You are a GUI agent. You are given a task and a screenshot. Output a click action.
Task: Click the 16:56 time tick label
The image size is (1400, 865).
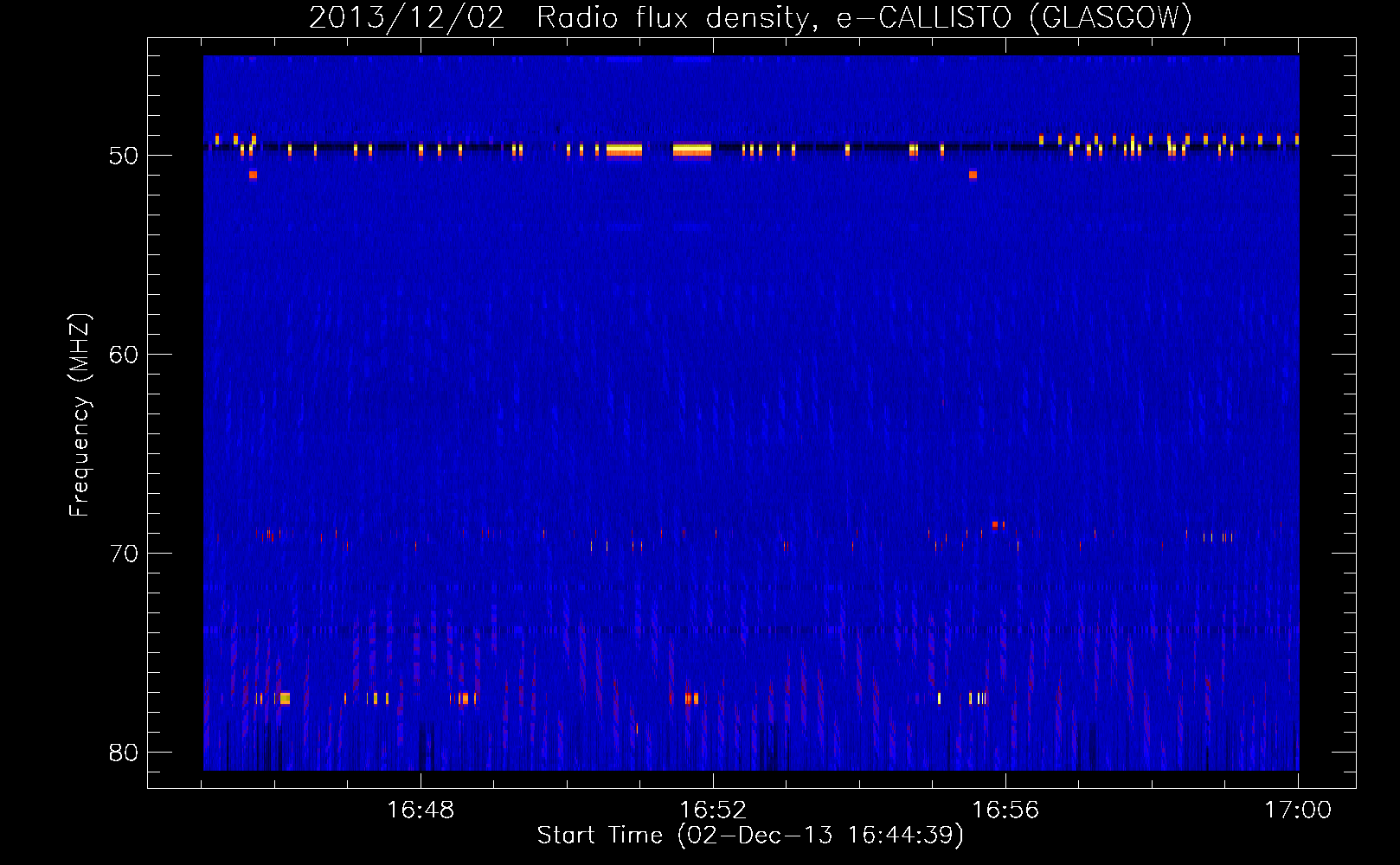point(1005,810)
